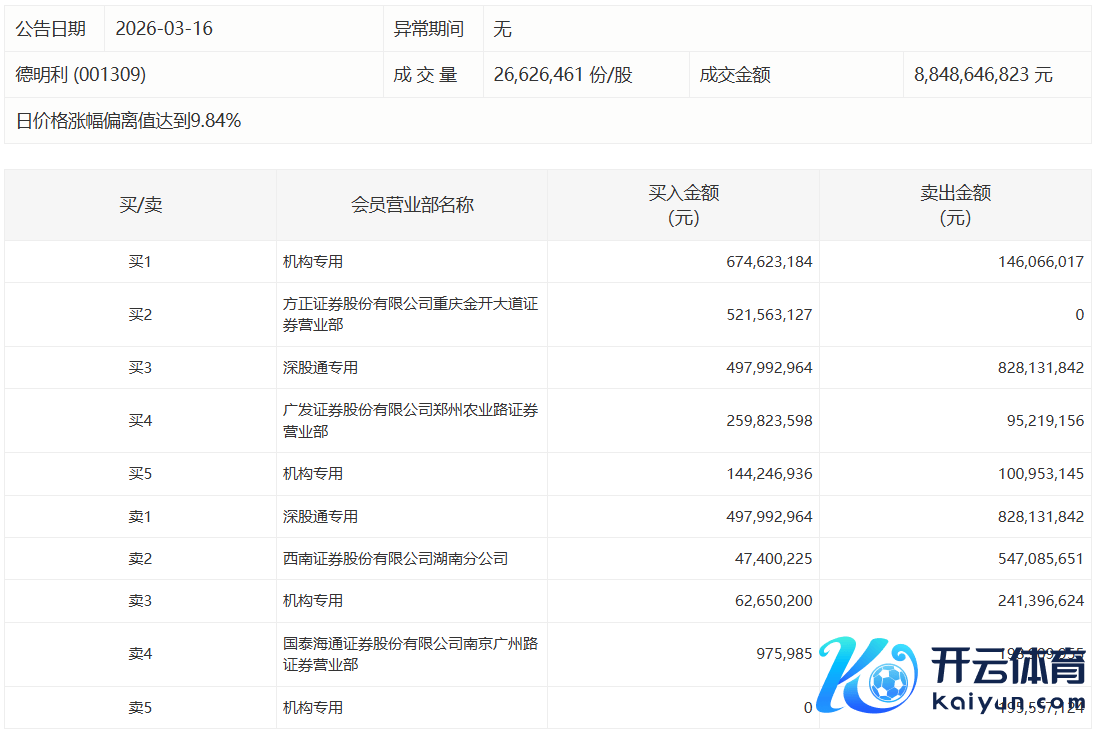The height and width of the screenshot is (735, 1101).
Task: Click the 买/卖 column header
Action: [x=140, y=205]
